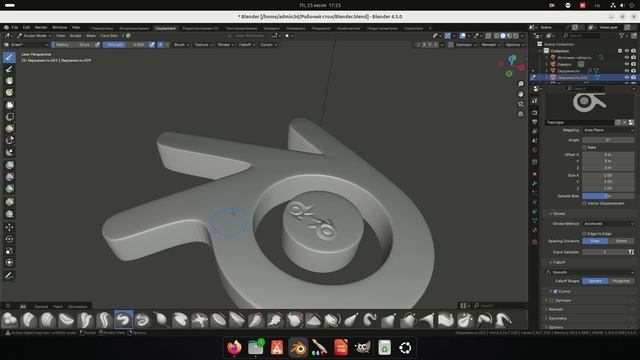Open the Face Sets menu
The image size is (640, 360).
(109, 36)
